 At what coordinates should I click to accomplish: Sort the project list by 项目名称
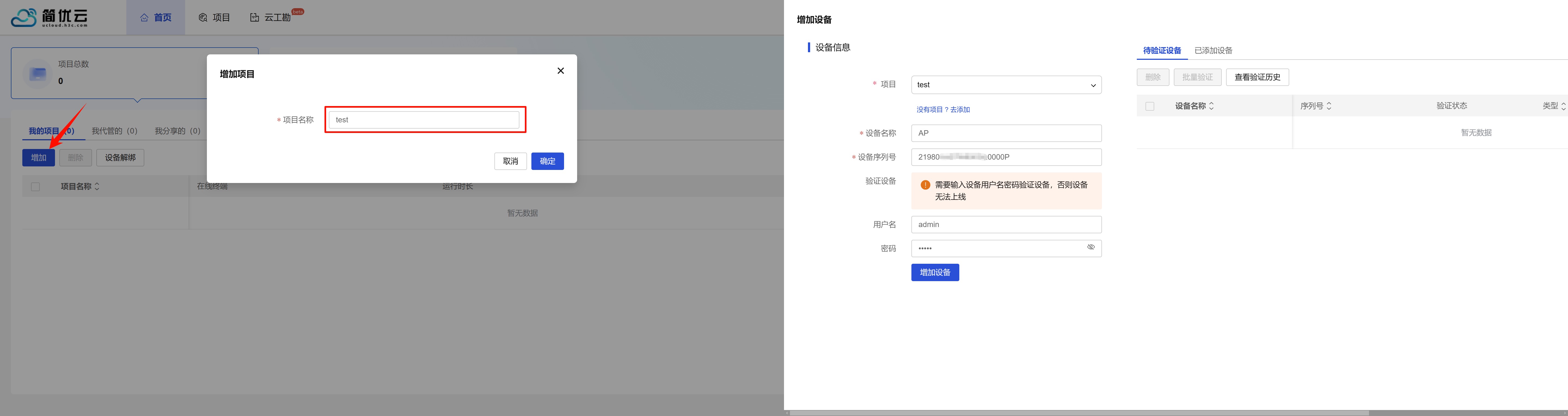[x=97, y=187]
